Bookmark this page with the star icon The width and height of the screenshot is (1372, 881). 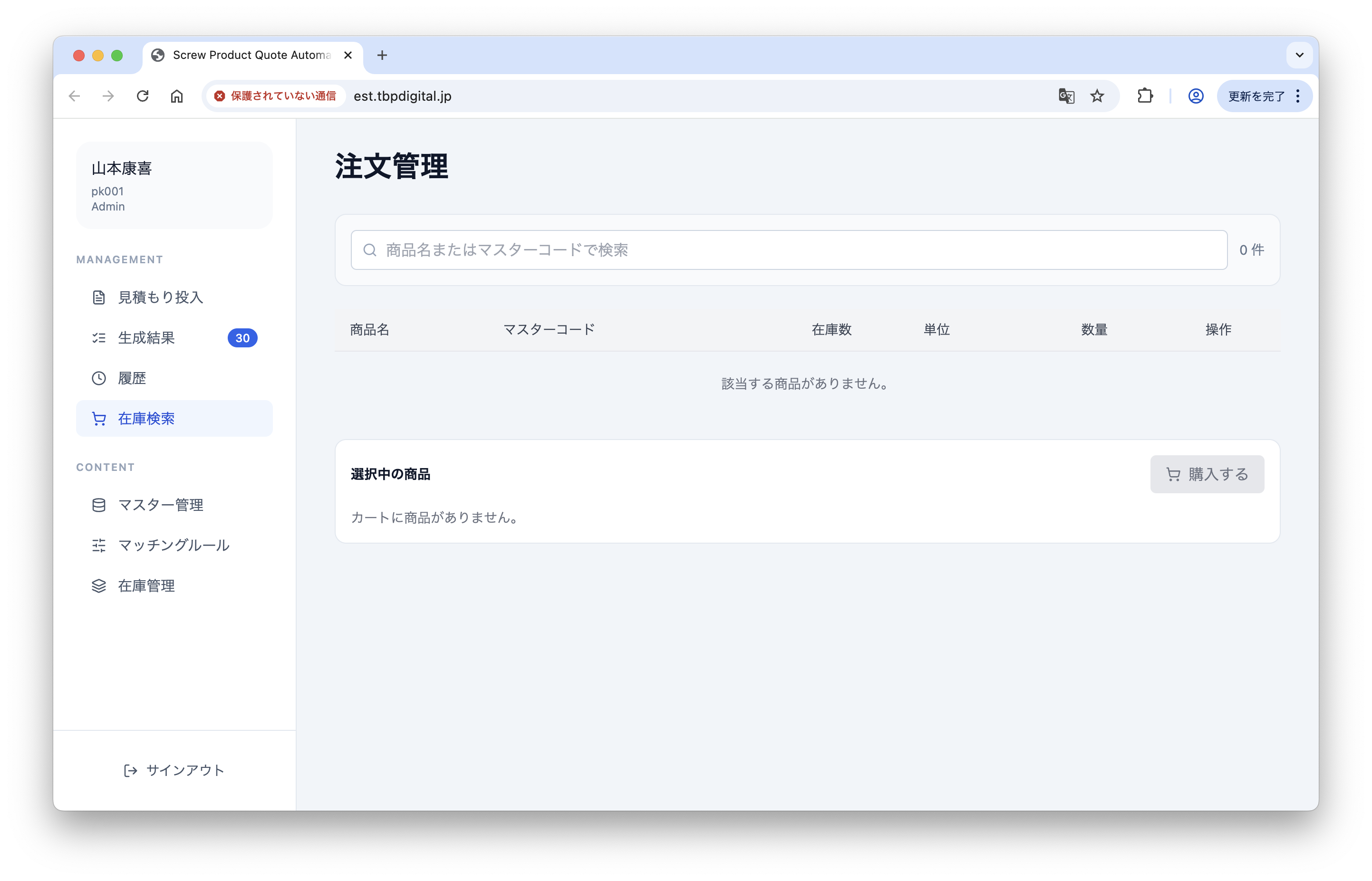(x=1097, y=96)
